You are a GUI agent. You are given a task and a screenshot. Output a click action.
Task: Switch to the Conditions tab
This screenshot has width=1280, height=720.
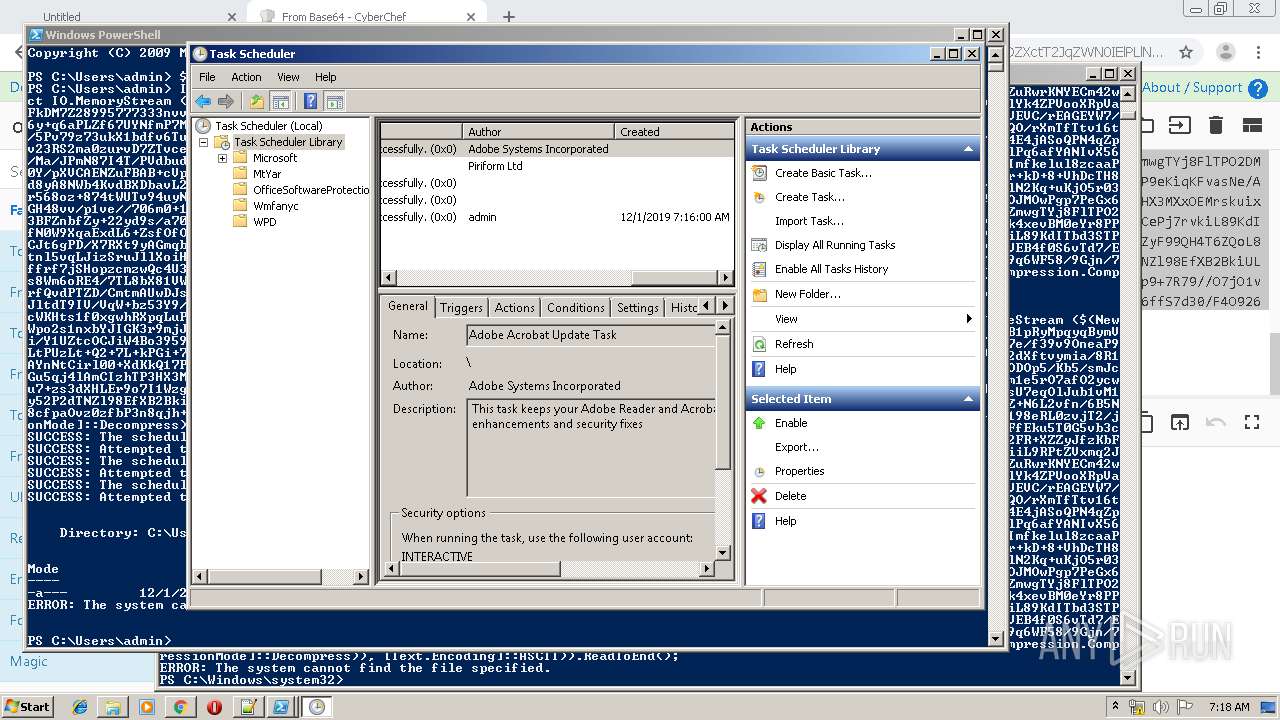point(576,307)
